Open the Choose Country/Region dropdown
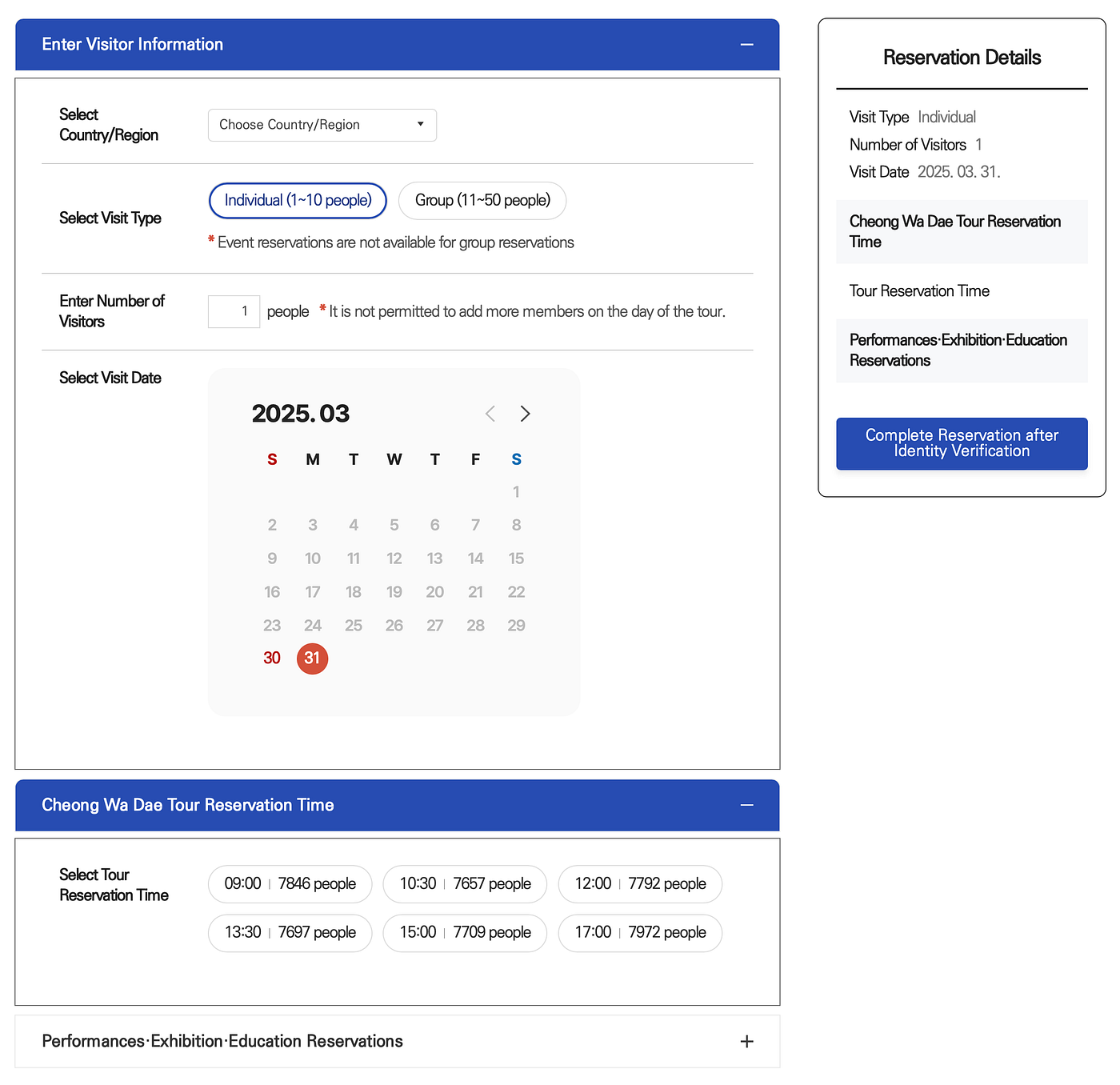The width and height of the screenshot is (1120, 1085). click(322, 125)
